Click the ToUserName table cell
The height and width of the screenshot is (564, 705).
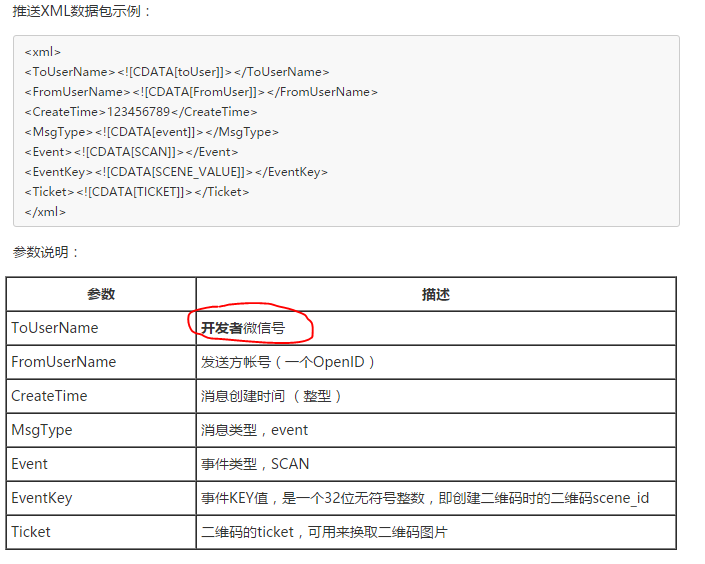101,328
